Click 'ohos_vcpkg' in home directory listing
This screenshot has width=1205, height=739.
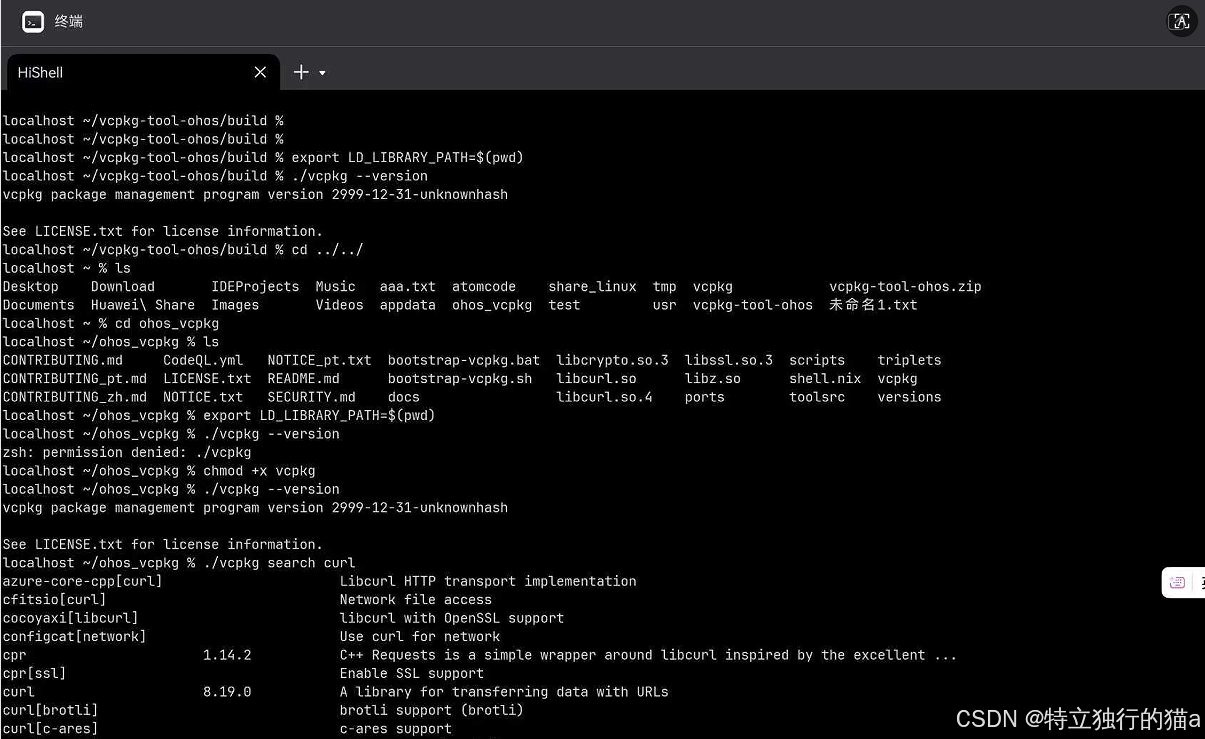(x=492, y=305)
